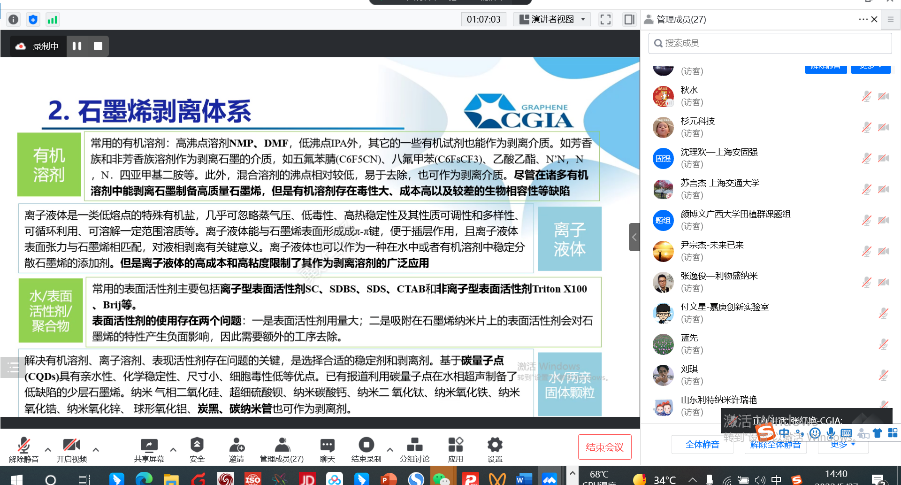
Task: Toggle microphone for 刘琪
Action: click(x=884, y=375)
